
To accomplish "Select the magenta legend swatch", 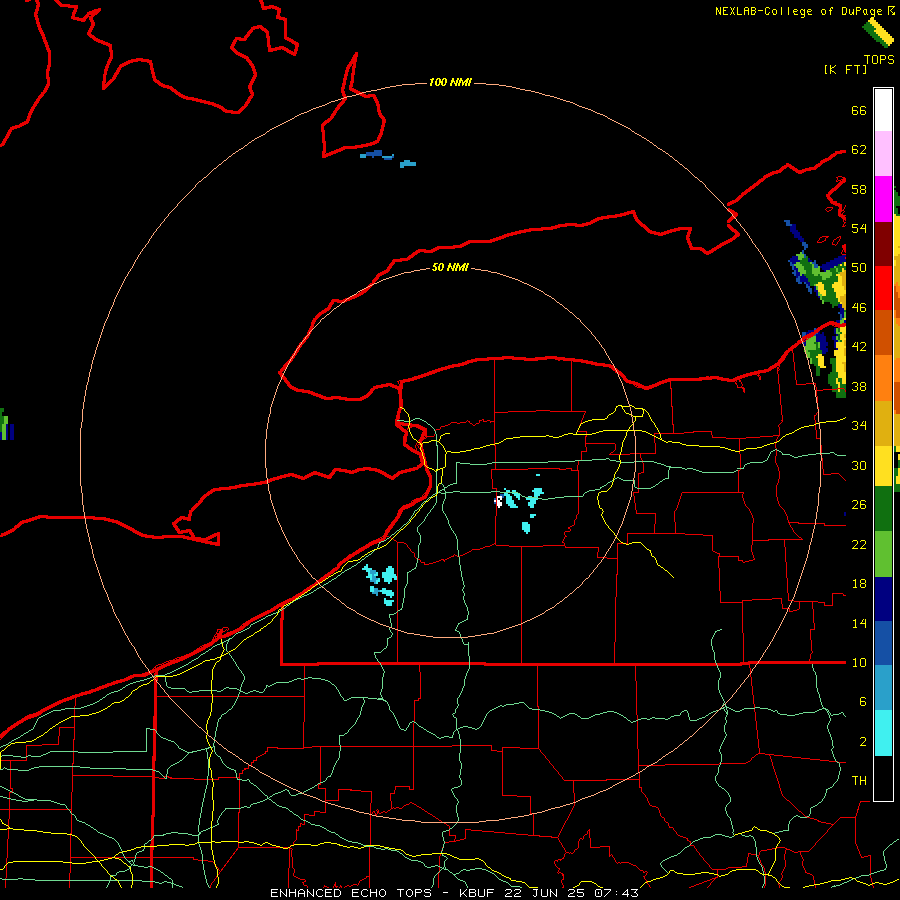I will pos(883,199).
